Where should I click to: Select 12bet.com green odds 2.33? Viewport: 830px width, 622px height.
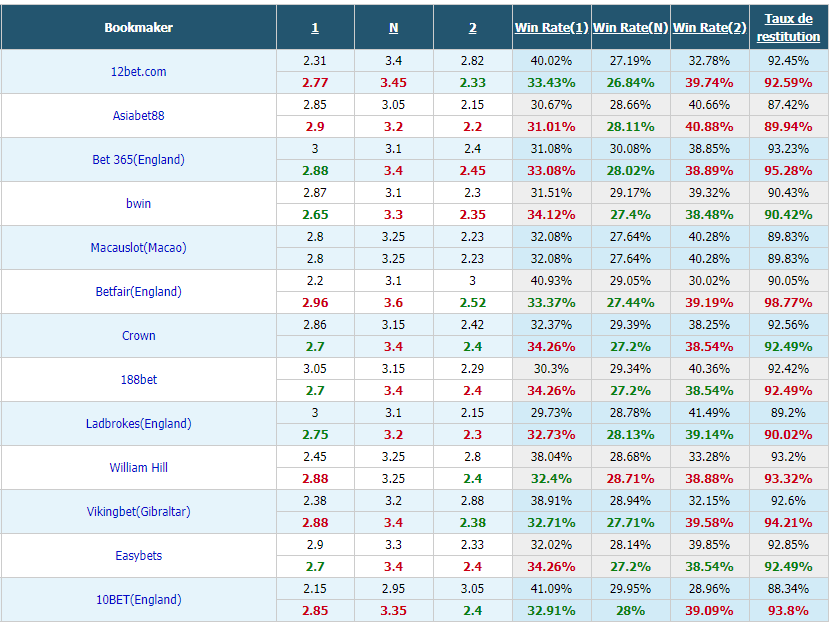(x=473, y=83)
